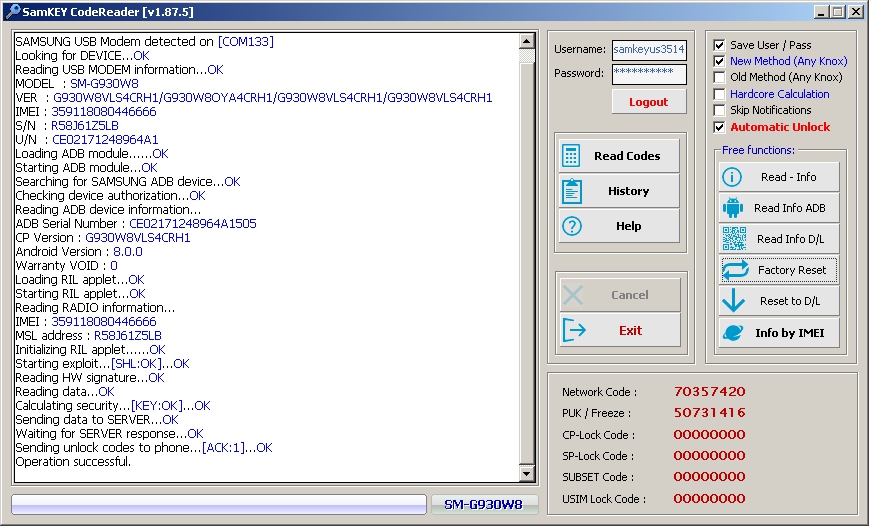
Task: Click the Info by IMEI globe icon
Action: click(733, 333)
